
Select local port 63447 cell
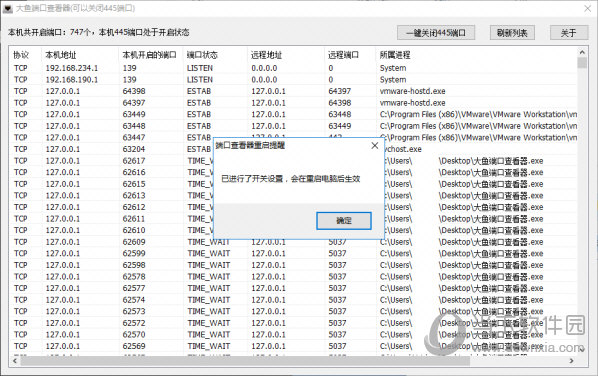pos(134,138)
